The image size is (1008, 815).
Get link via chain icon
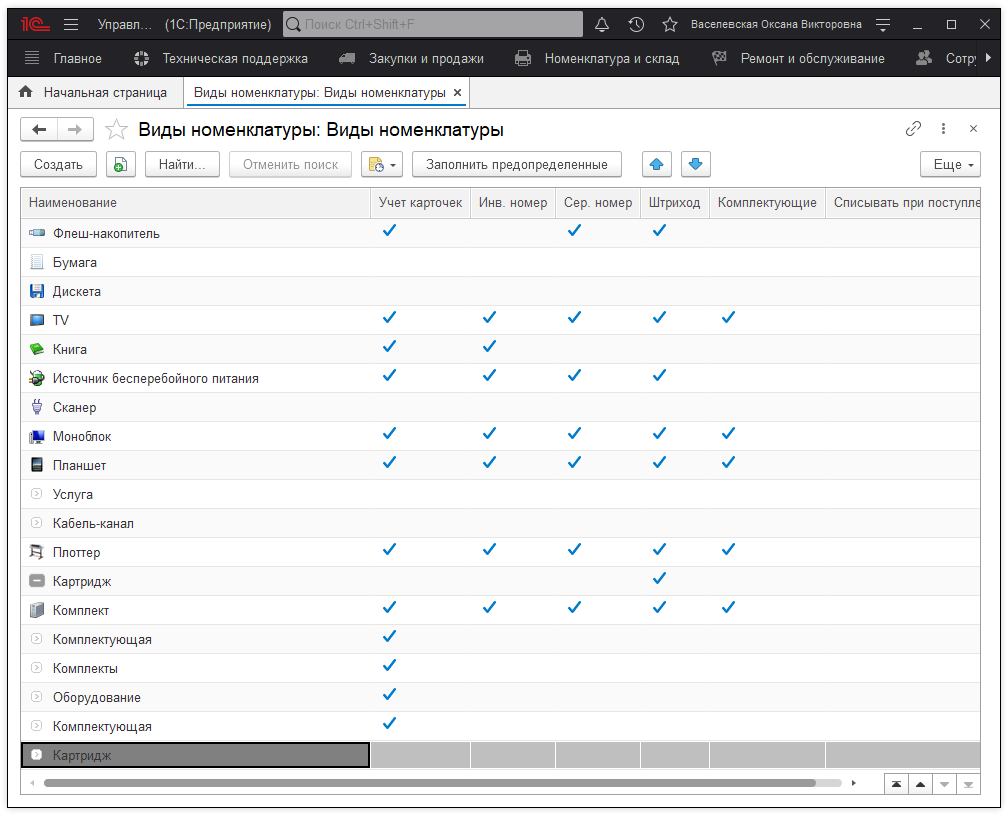[913, 129]
